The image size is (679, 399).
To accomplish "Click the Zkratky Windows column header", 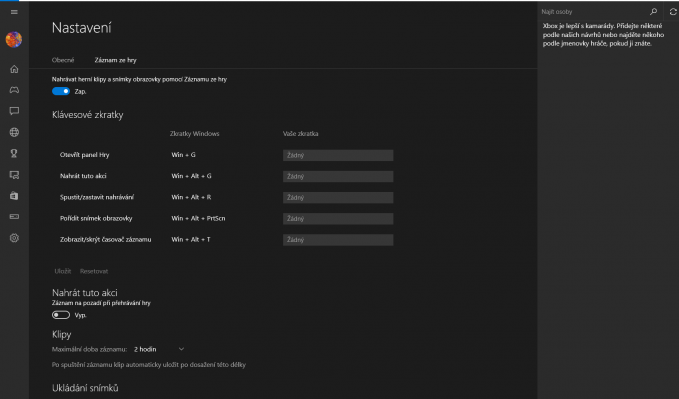I will click(x=194, y=133).
